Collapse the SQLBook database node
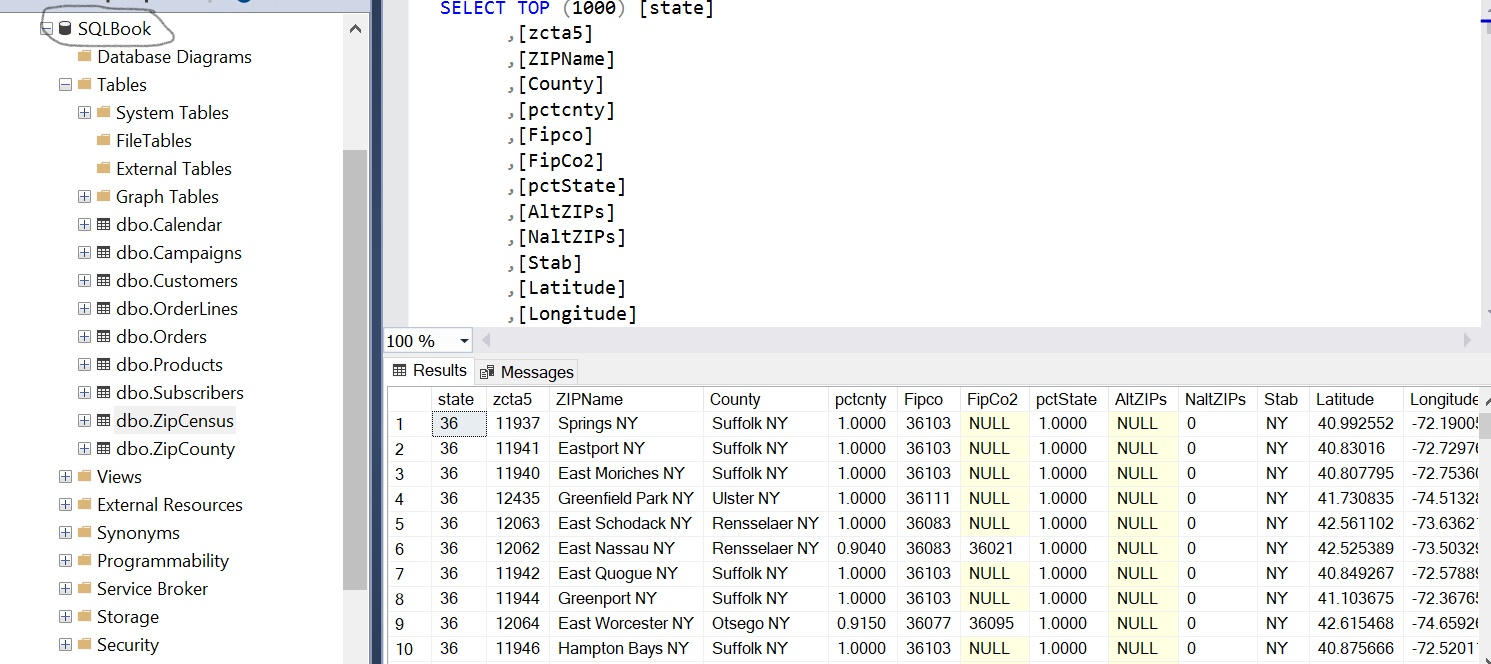This screenshot has width=1491, height=664. (46, 29)
